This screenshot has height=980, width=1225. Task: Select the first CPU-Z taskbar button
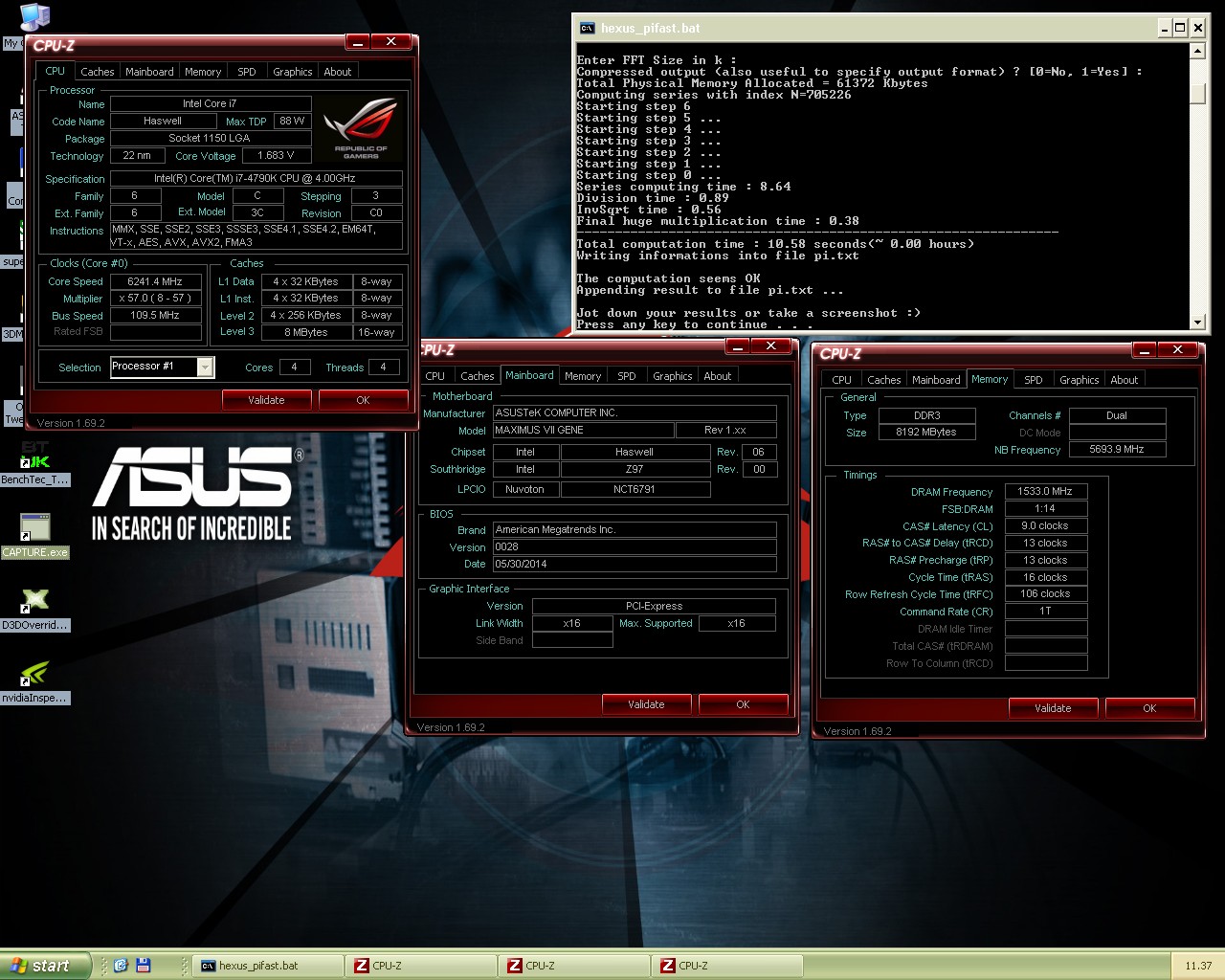[422, 966]
